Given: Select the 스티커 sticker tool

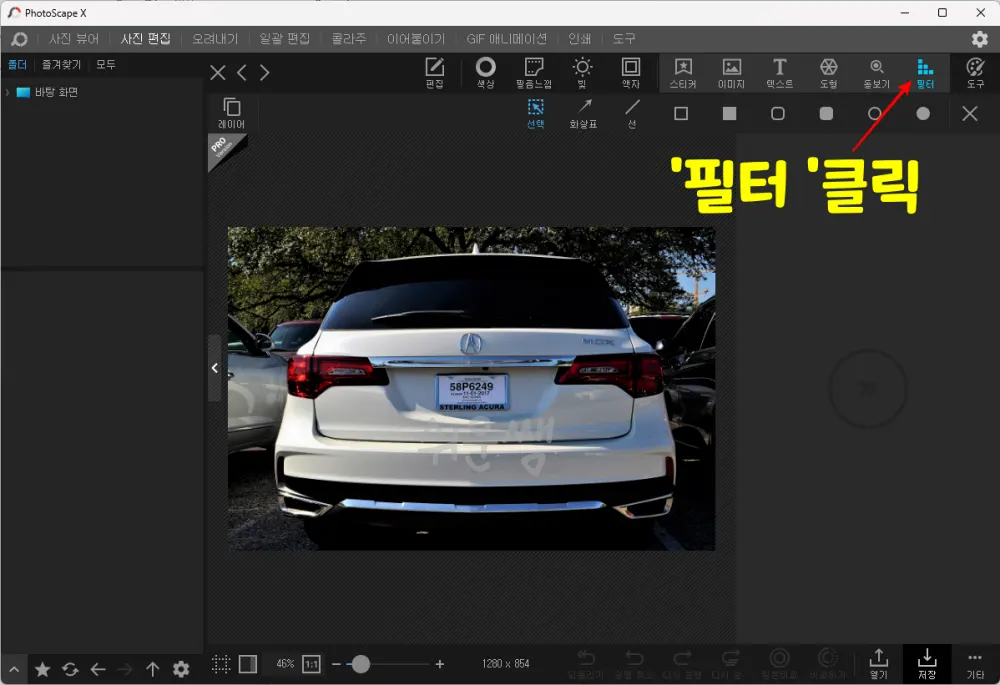Looking at the screenshot, I should click(x=682, y=72).
